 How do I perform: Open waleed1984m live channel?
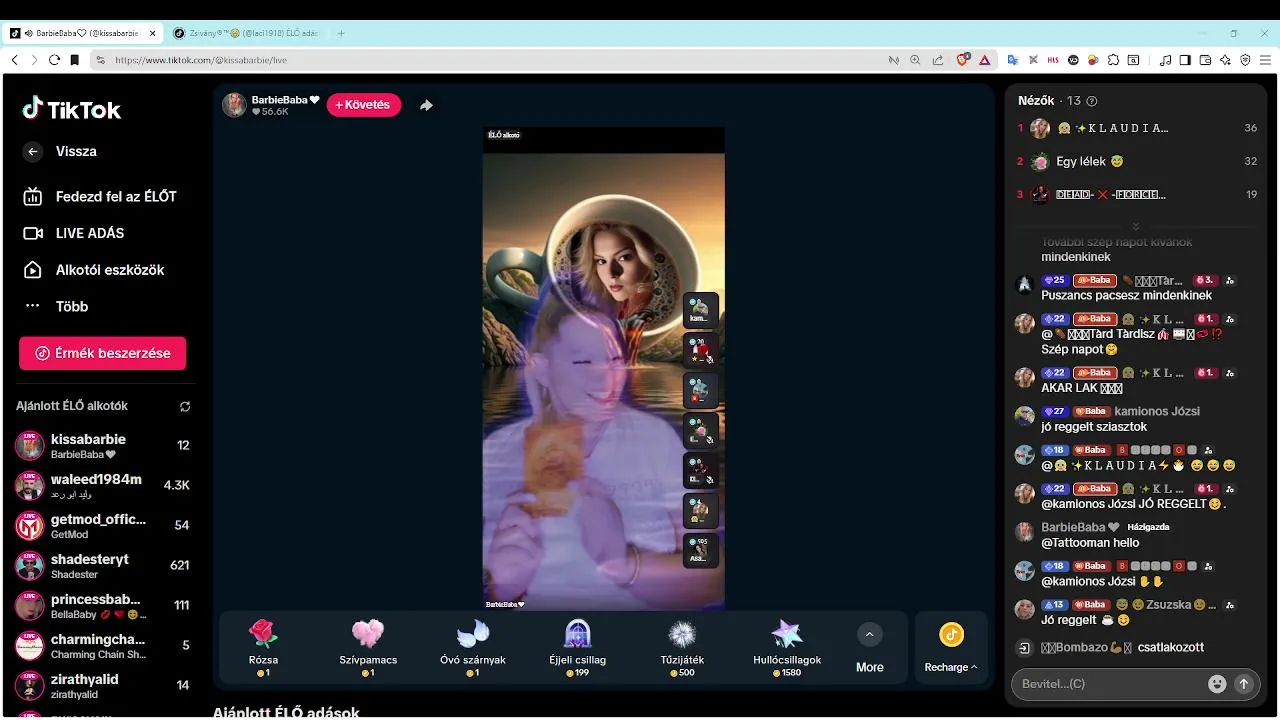pyautogui.click(x=102, y=486)
